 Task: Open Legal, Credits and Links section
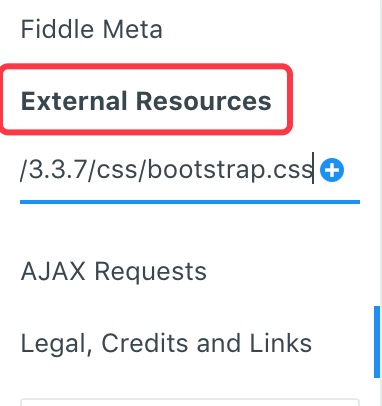click(166, 343)
